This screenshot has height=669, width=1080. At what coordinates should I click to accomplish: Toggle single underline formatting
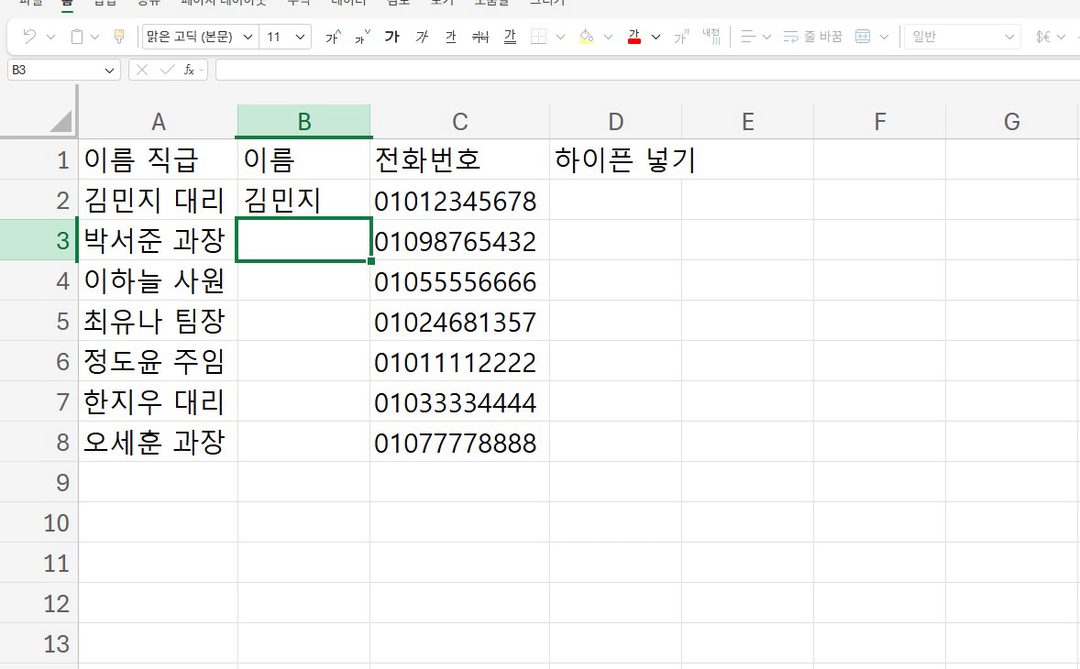point(450,37)
